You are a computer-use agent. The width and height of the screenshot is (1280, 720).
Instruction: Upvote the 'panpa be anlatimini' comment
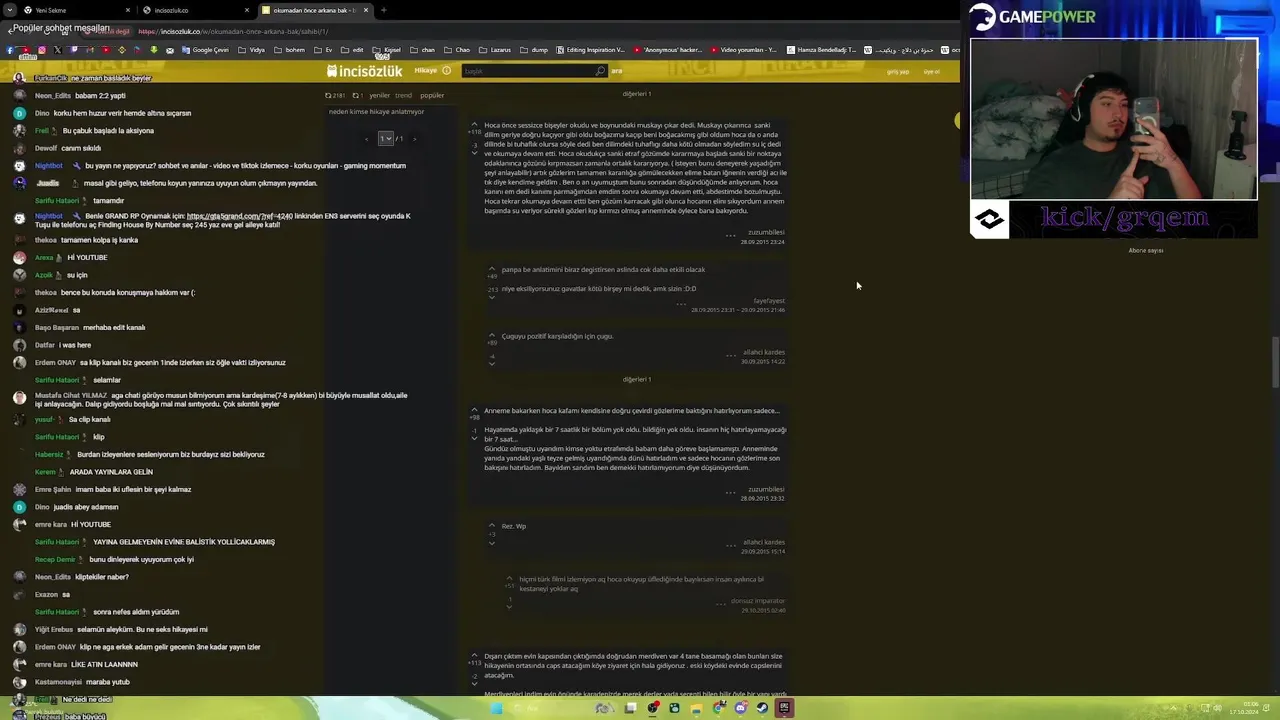(492, 269)
